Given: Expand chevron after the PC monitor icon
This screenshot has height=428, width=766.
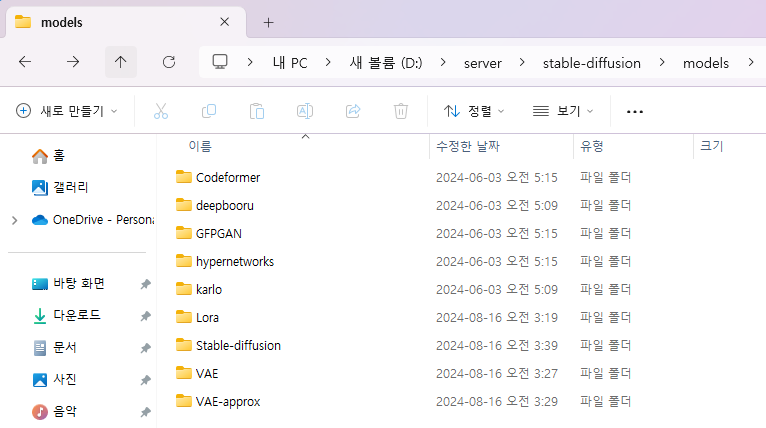Looking at the screenshot, I should coord(250,63).
